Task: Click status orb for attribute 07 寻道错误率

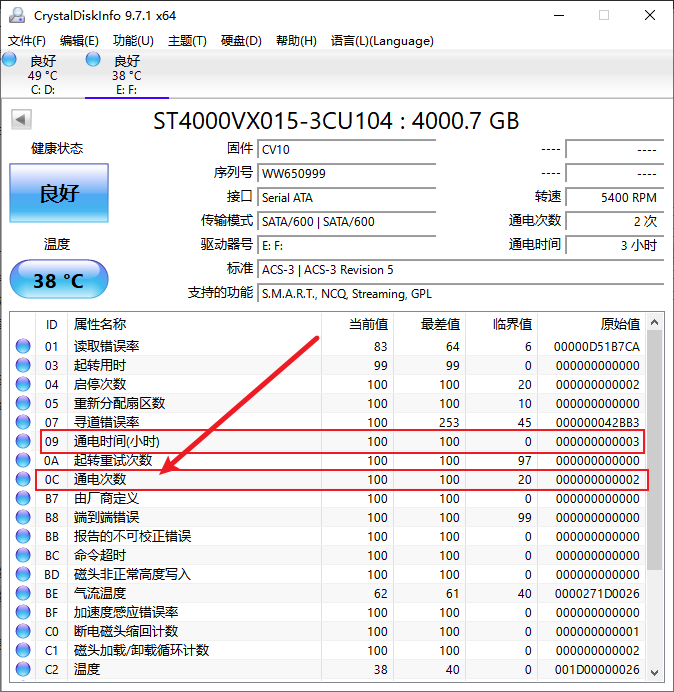Action: click(23, 422)
